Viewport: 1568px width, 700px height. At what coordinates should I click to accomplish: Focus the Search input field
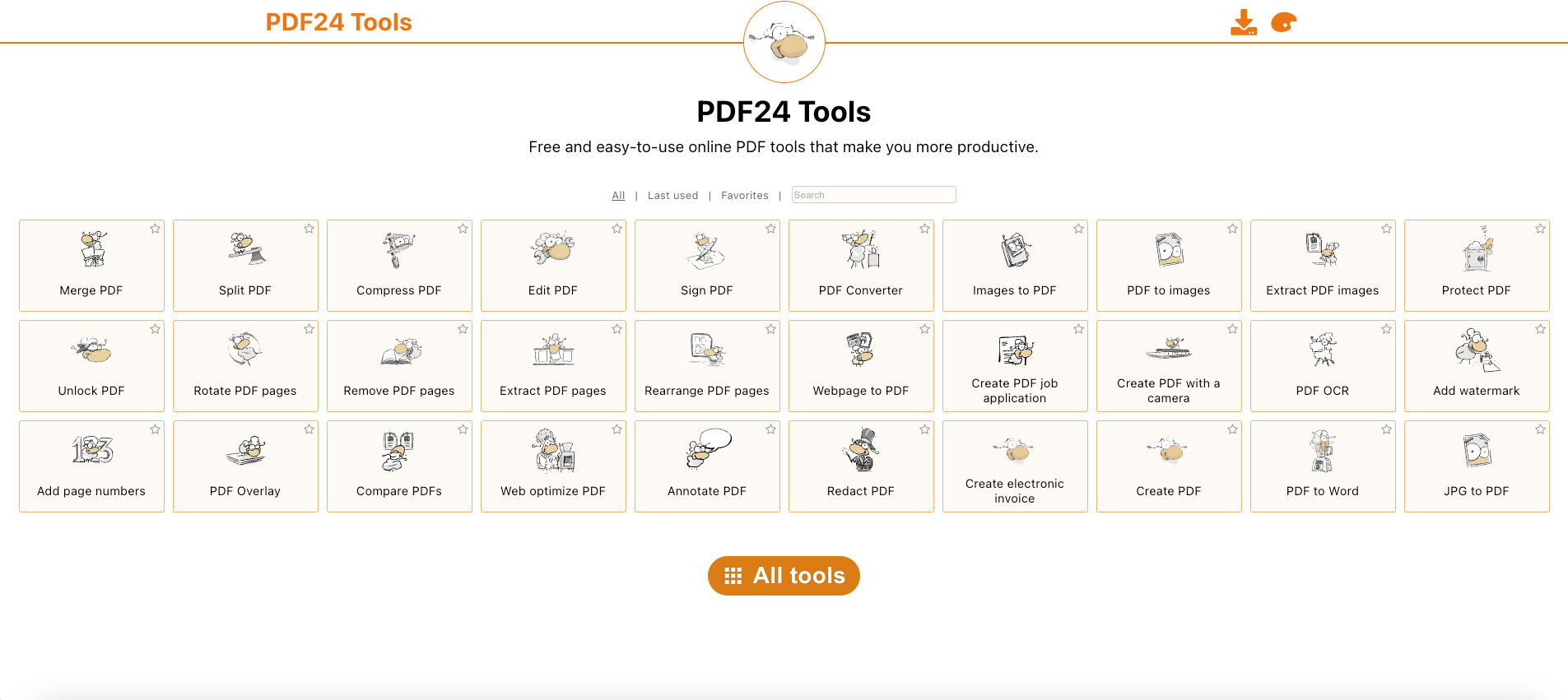coord(873,195)
